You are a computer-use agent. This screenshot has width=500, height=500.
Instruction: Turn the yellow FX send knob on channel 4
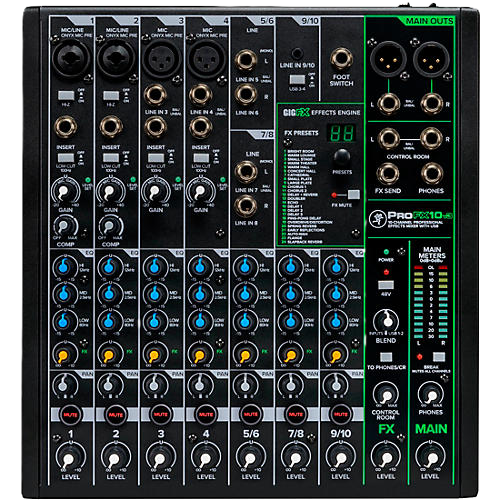(x=199, y=355)
